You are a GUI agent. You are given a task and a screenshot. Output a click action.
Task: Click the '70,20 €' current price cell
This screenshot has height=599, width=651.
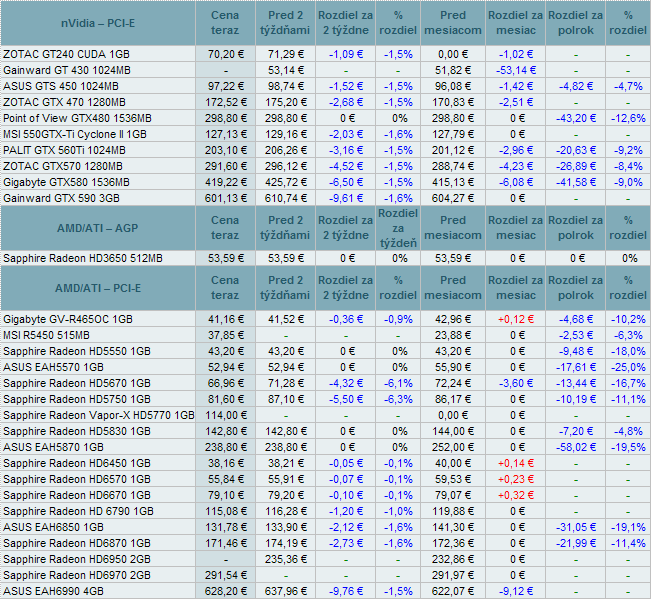[x=226, y=54]
